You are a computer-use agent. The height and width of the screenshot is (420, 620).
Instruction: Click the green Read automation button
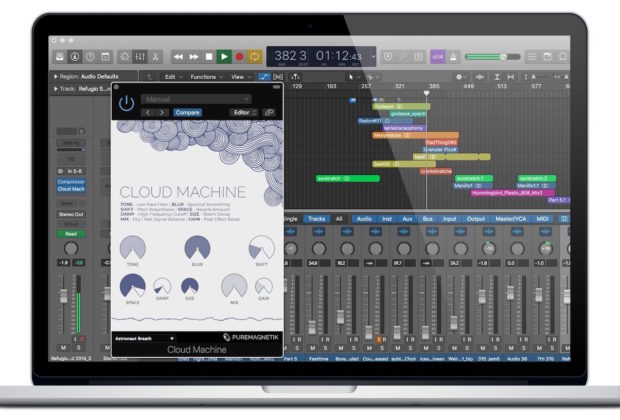click(x=71, y=234)
